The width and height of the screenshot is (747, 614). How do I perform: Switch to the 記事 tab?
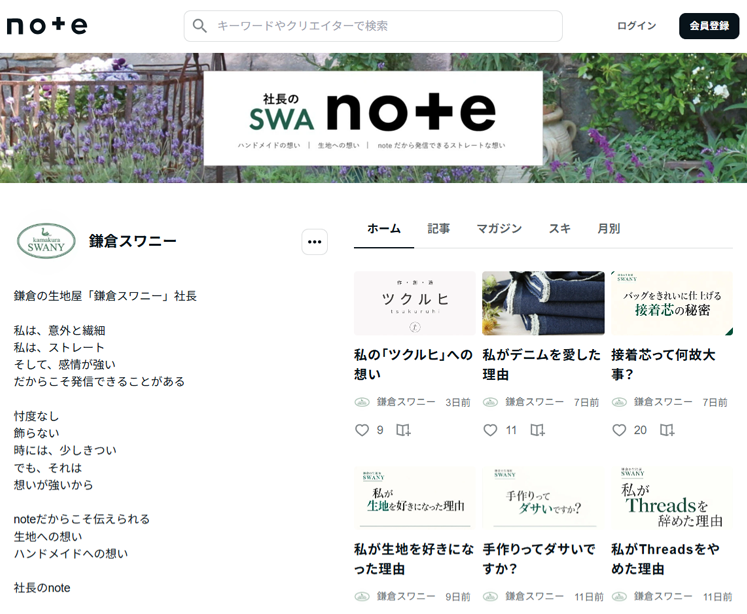pyautogui.click(x=438, y=229)
